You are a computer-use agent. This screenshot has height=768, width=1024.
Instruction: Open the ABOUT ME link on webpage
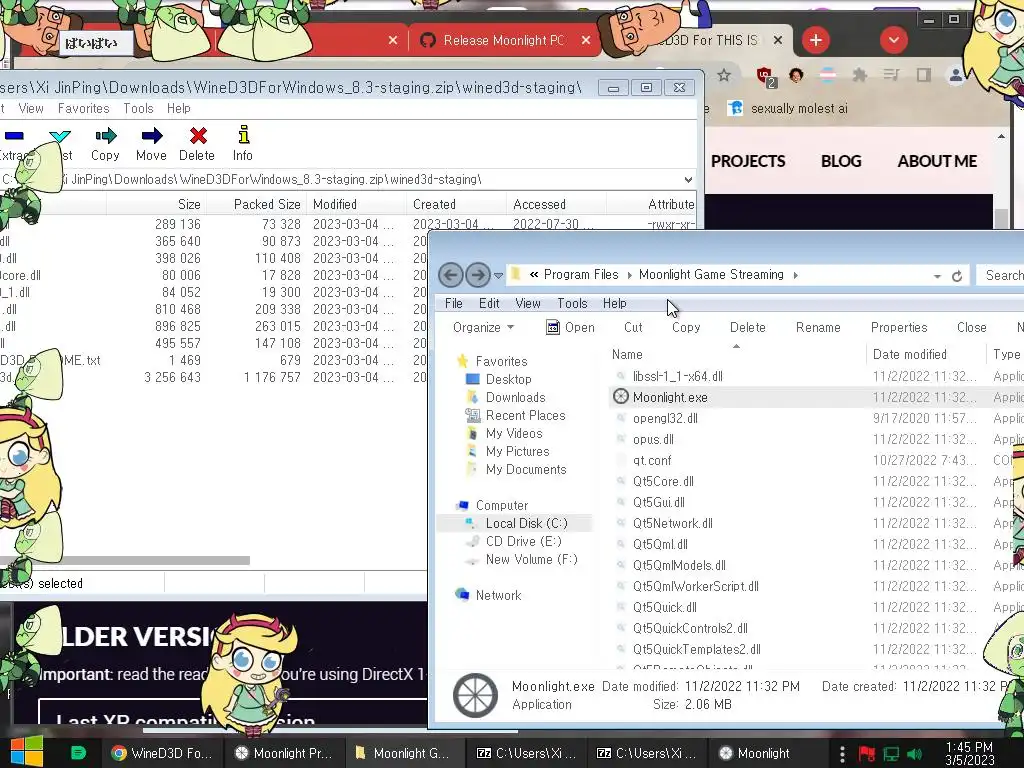pyautogui.click(x=937, y=161)
